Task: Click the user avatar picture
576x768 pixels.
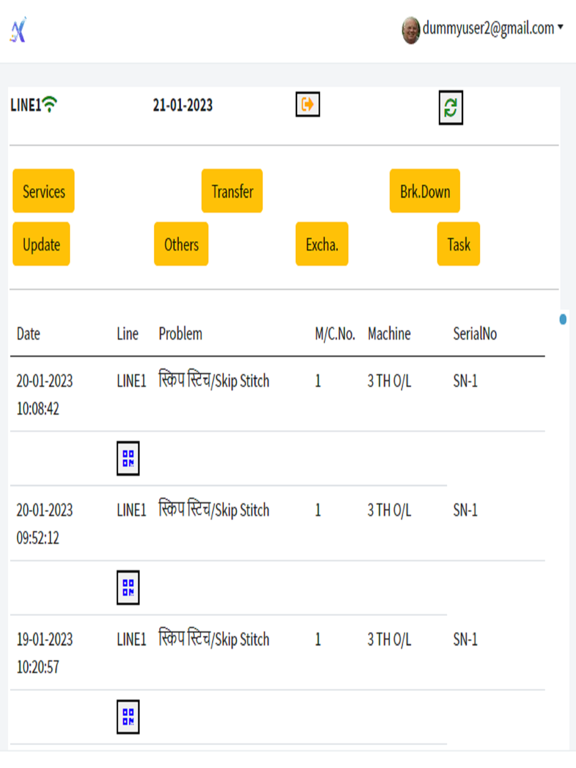Action: [x=410, y=30]
